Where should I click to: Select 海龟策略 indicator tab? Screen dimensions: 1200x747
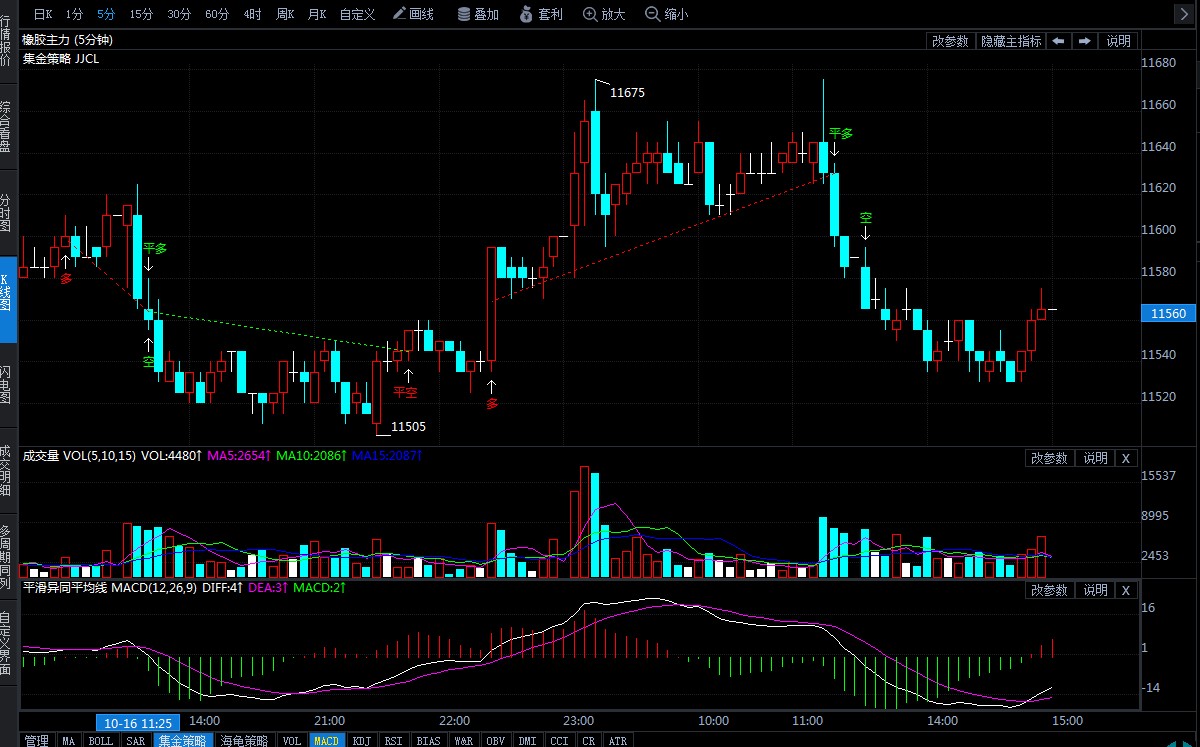click(244, 740)
